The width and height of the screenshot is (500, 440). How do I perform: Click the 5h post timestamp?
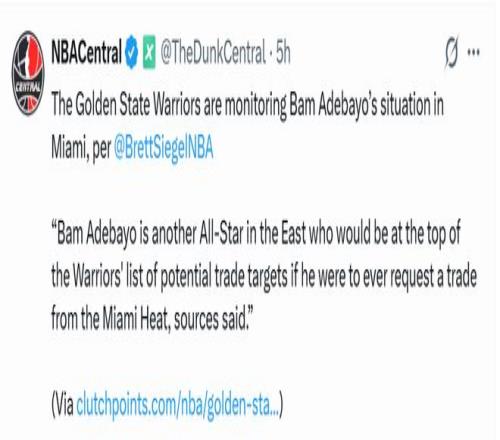click(283, 52)
